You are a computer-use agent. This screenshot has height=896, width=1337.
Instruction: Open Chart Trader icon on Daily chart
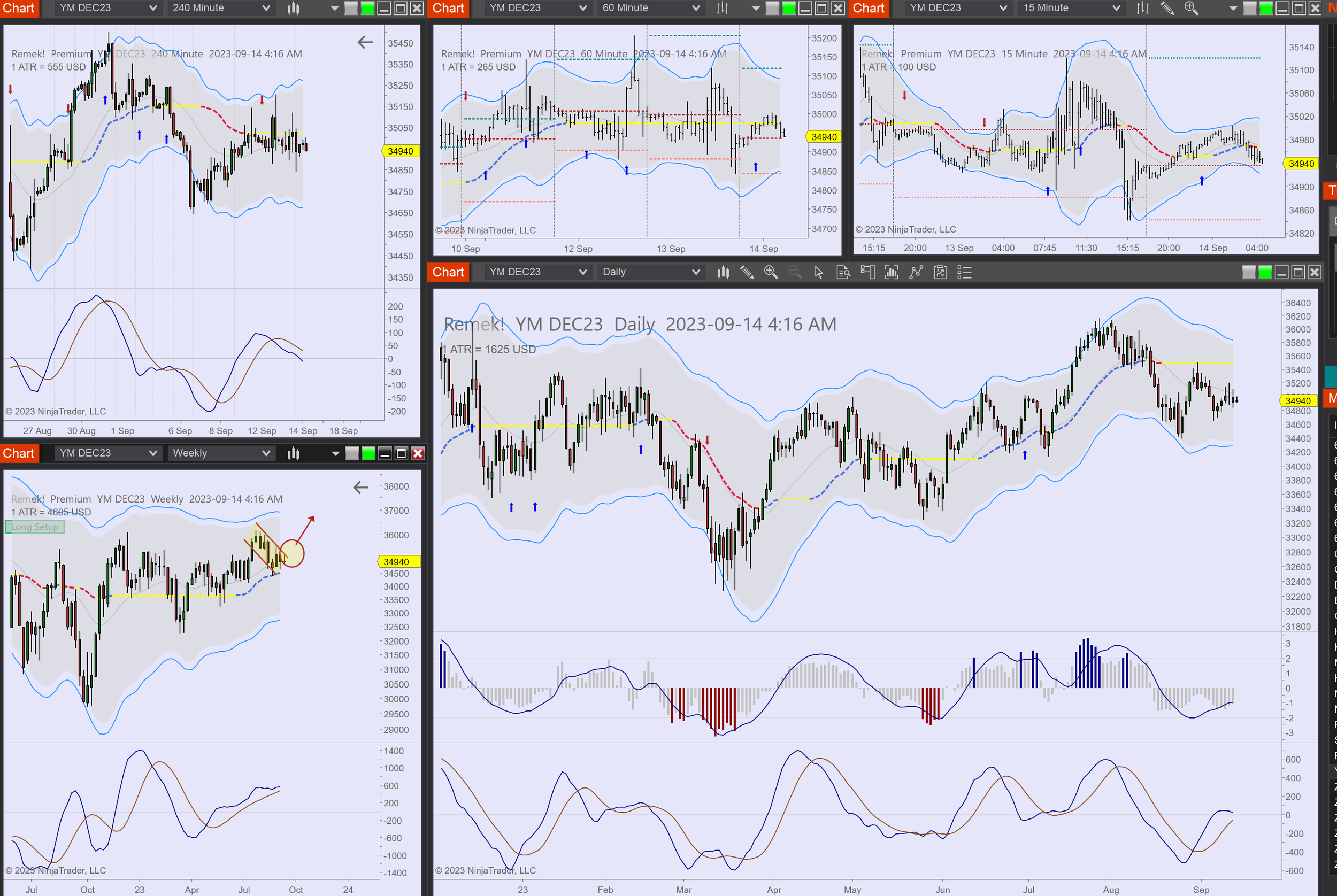click(867, 272)
